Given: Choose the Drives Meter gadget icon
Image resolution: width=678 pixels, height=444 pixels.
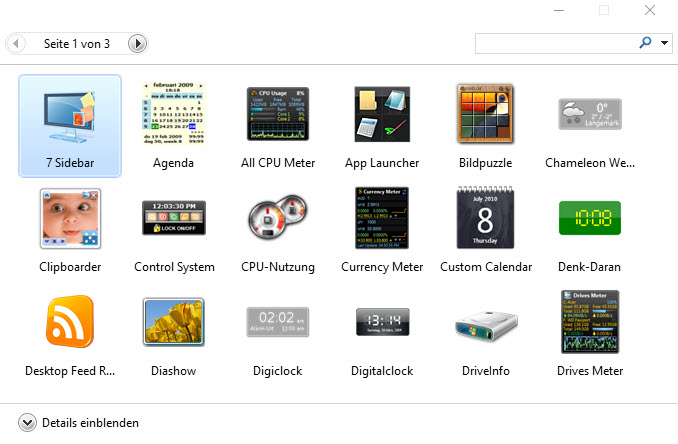Looking at the screenshot, I should [590, 322].
